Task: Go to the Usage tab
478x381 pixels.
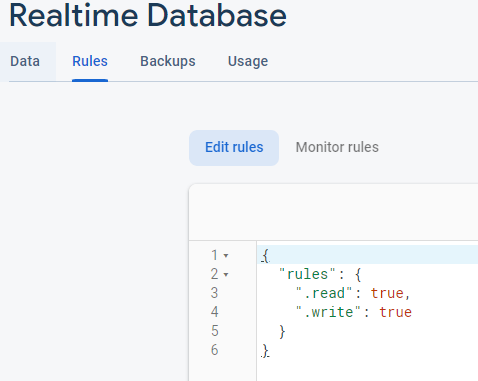Action: [248, 62]
